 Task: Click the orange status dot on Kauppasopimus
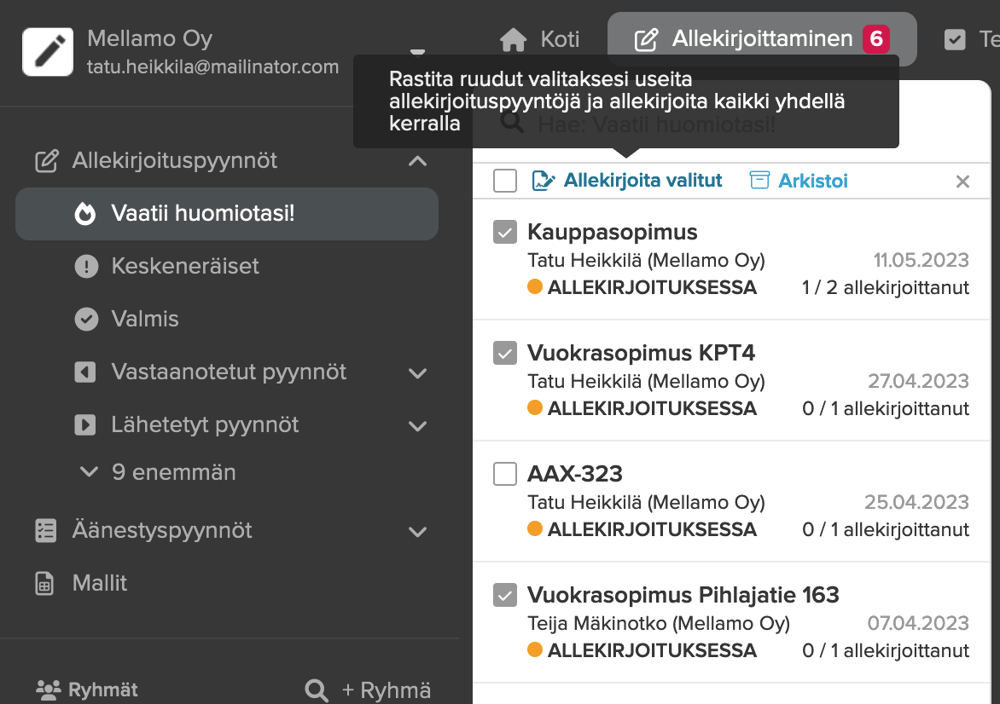click(x=534, y=287)
